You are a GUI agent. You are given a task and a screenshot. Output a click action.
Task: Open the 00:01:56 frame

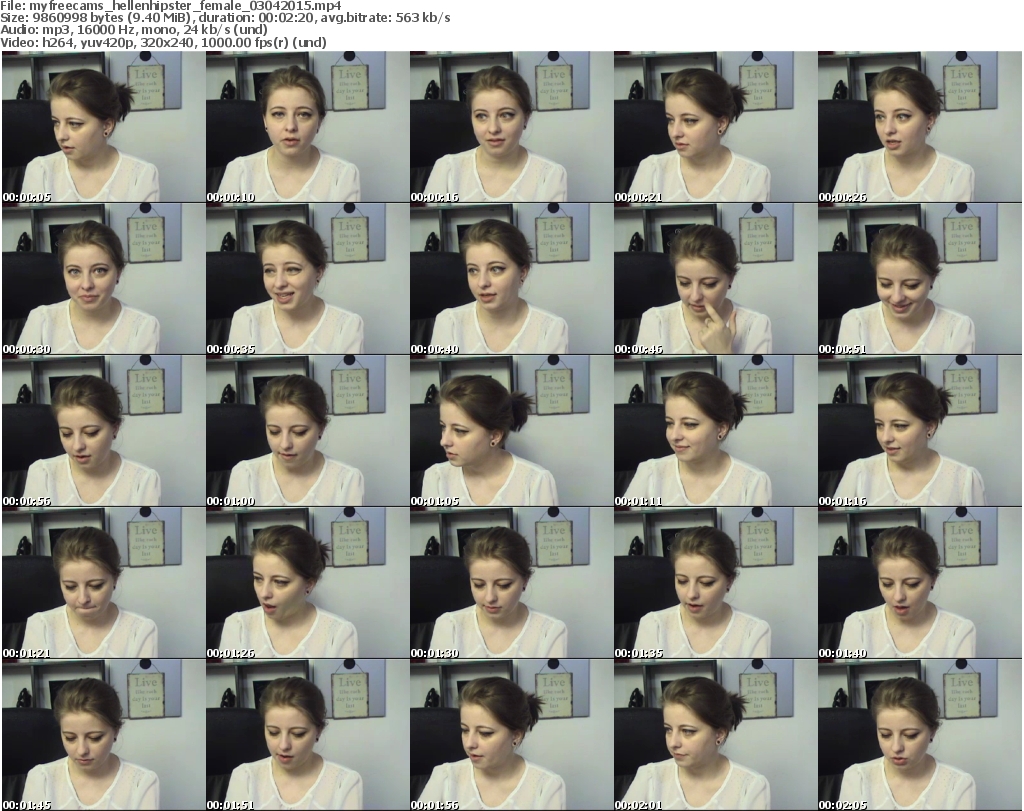pos(511,735)
